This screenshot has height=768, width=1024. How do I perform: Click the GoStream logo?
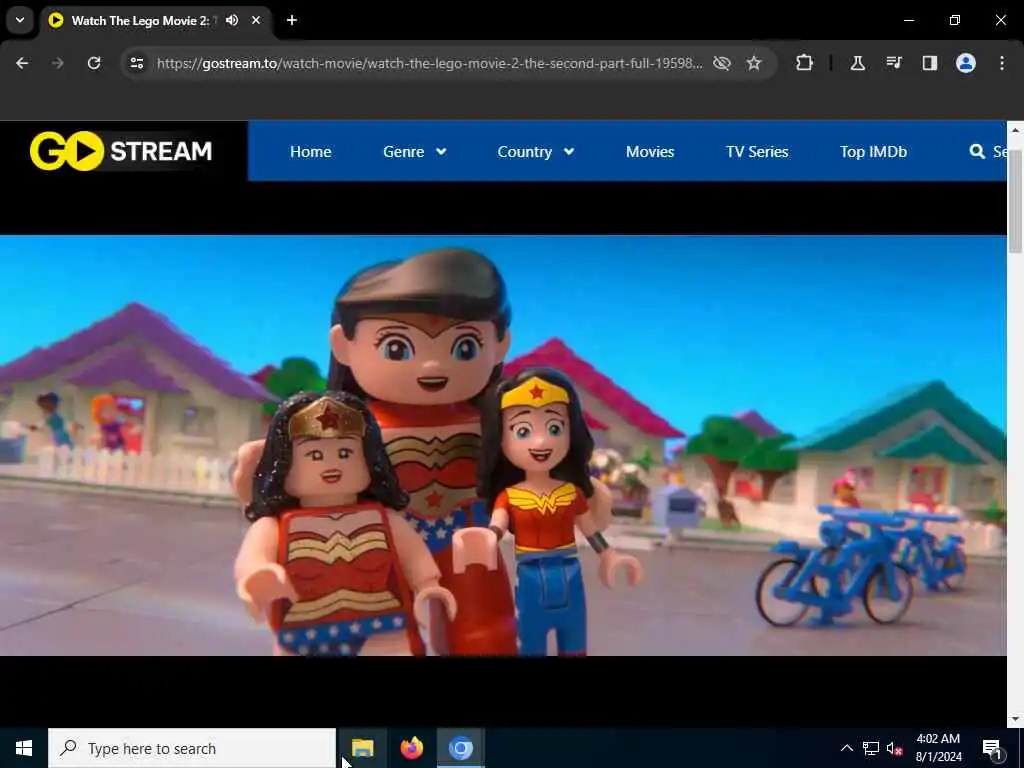point(121,151)
